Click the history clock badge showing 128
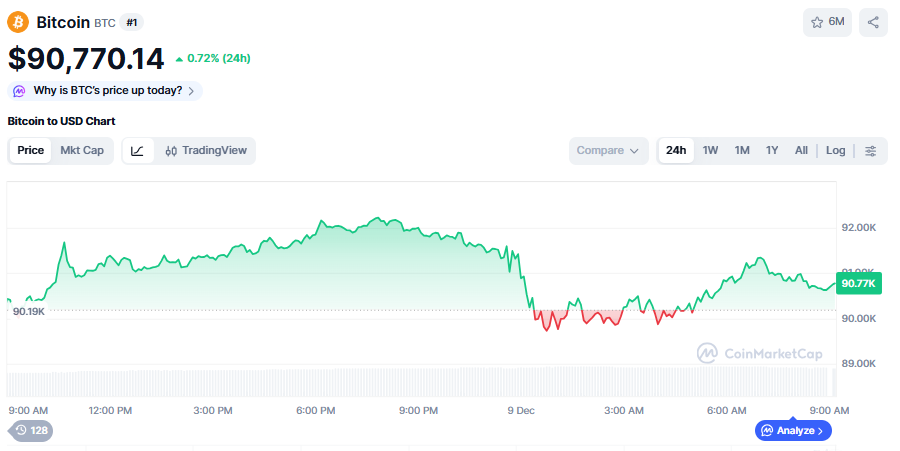 click(31, 431)
